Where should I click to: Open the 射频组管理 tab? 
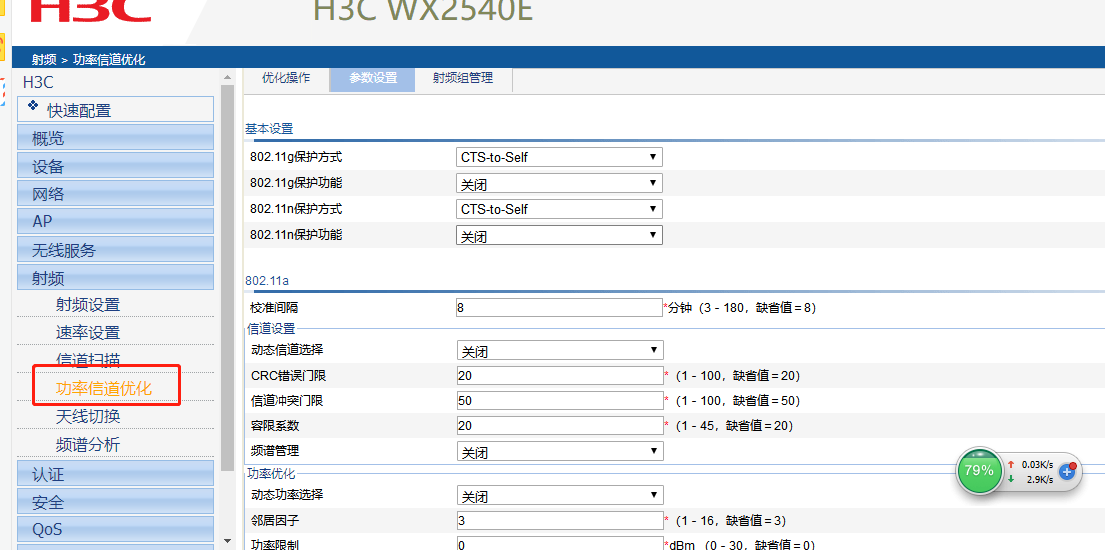pos(463,78)
